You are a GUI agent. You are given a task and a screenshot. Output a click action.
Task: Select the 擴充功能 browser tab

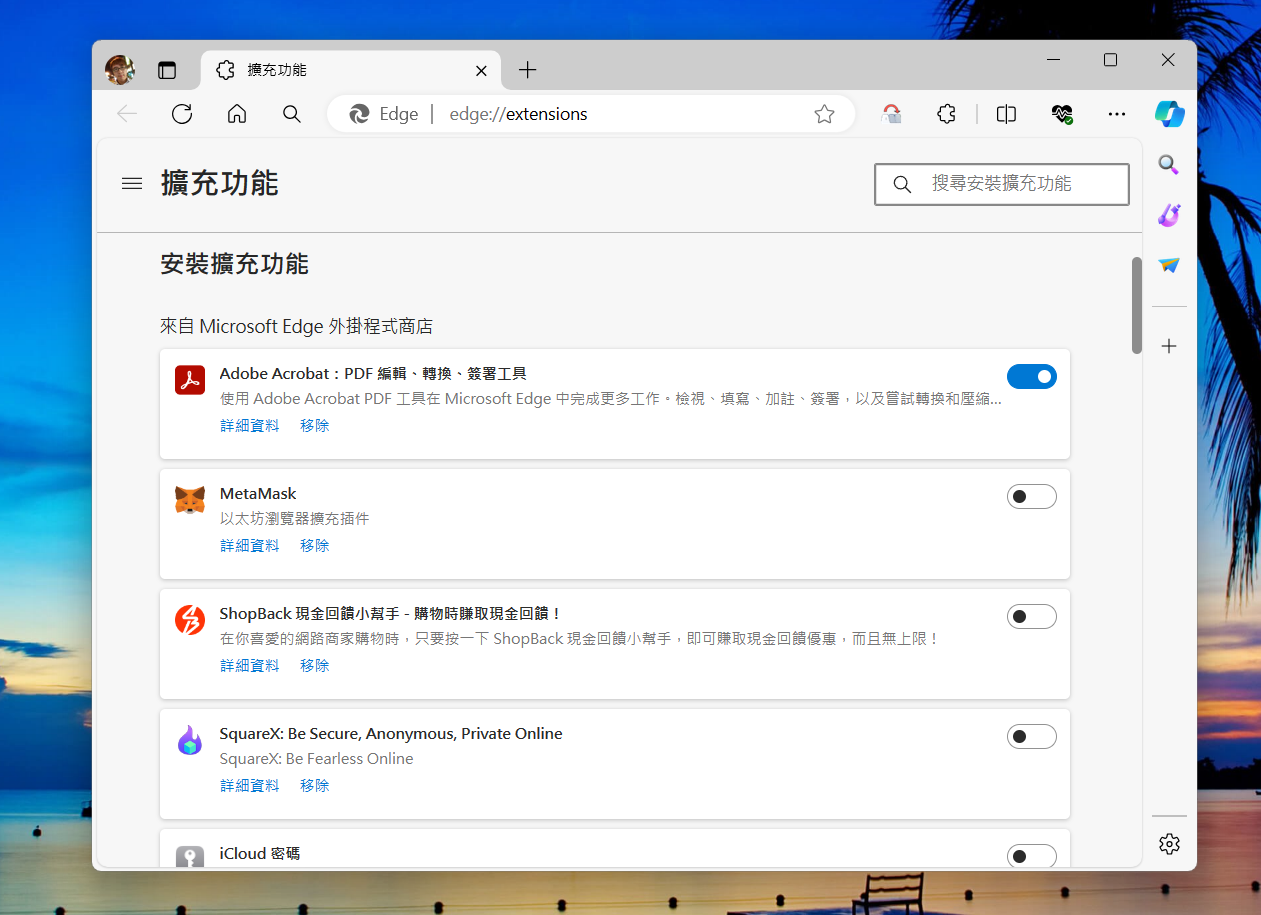pos(340,70)
